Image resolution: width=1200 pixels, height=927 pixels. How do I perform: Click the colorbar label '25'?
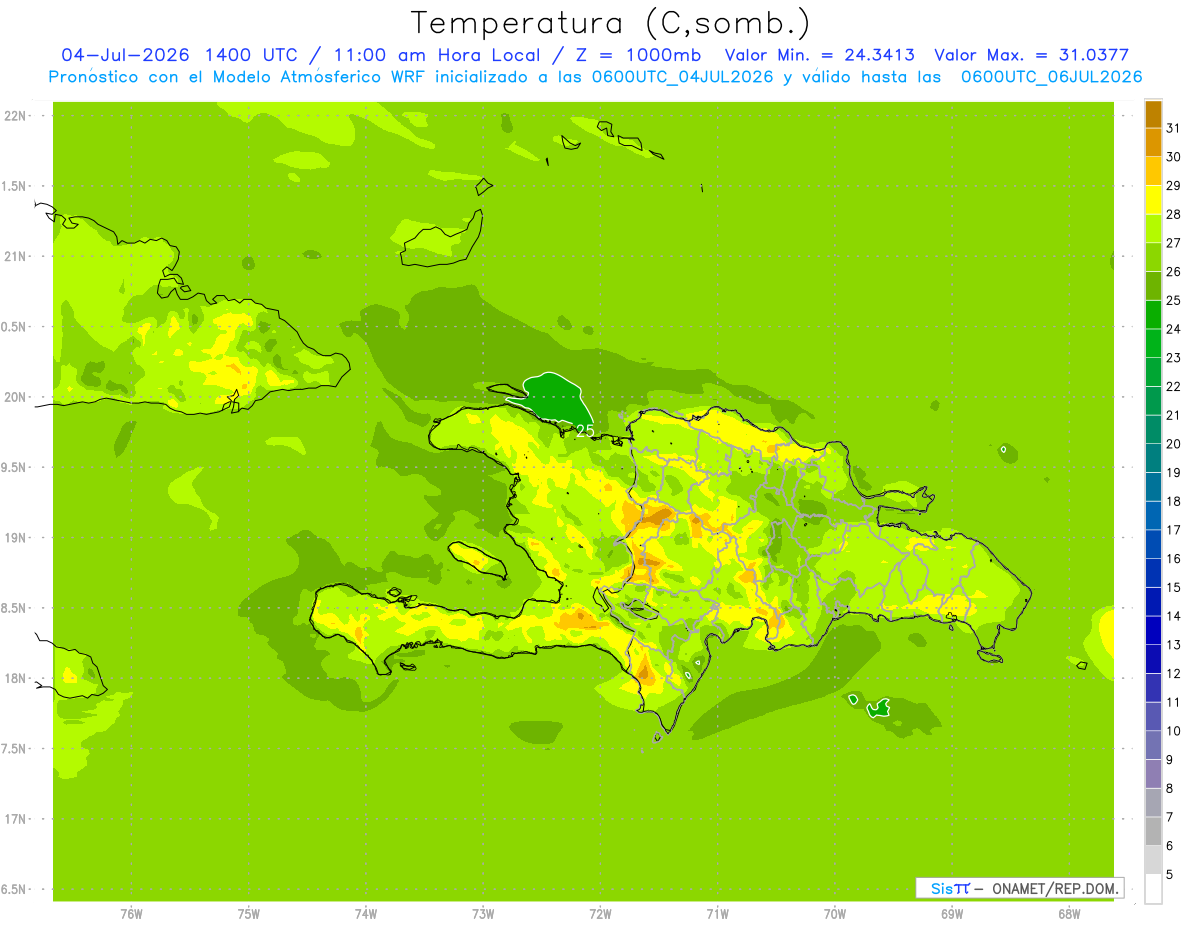click(x=1173, y=300)
